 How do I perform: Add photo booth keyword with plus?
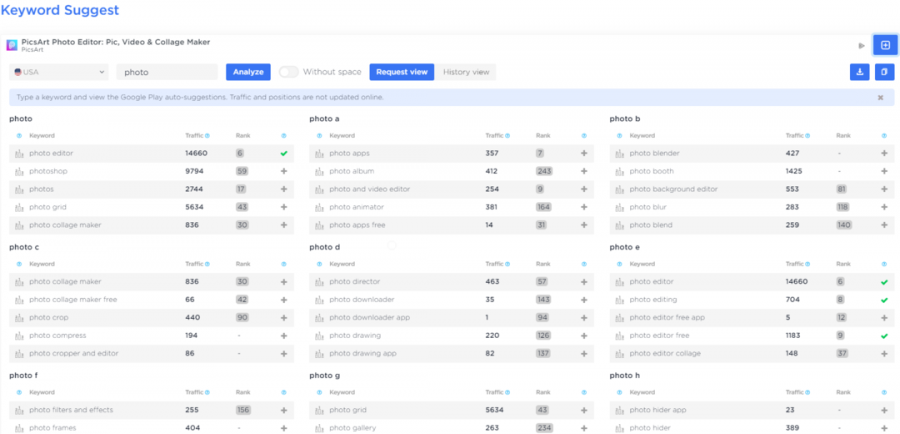tap(884, 171)
